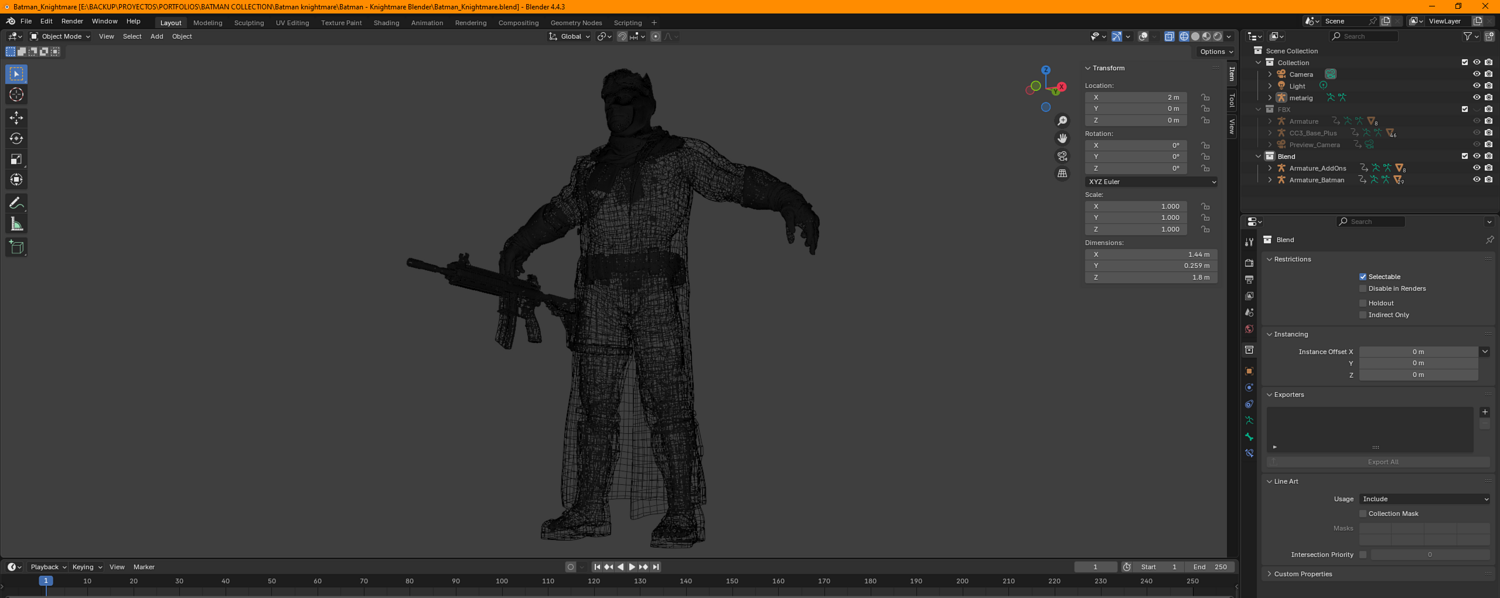Open the View Layer properties tab icon
The width and height of the screenshot is (1500, 598).
1249,296
